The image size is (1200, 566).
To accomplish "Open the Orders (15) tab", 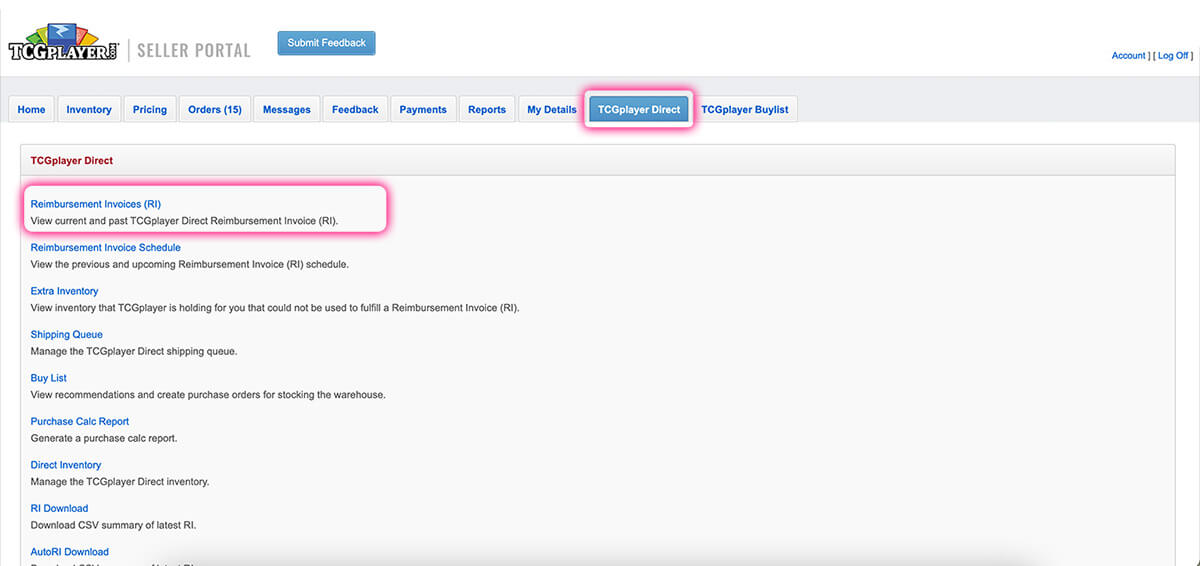I will (x=215, y=110).
